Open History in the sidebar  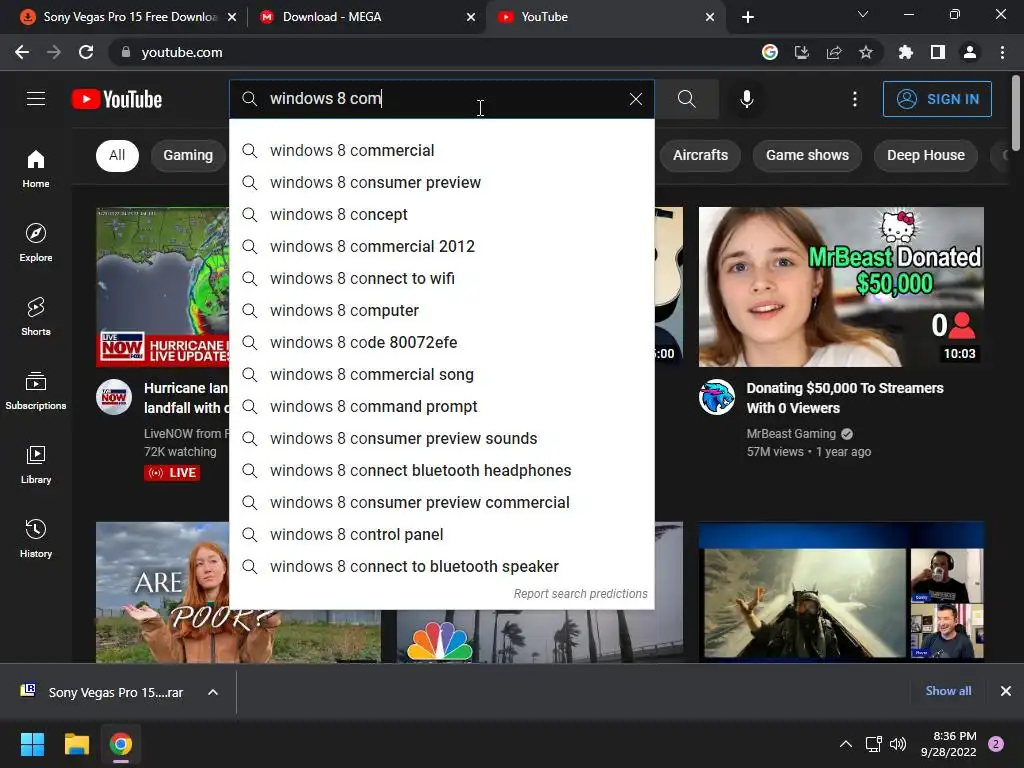36,539
